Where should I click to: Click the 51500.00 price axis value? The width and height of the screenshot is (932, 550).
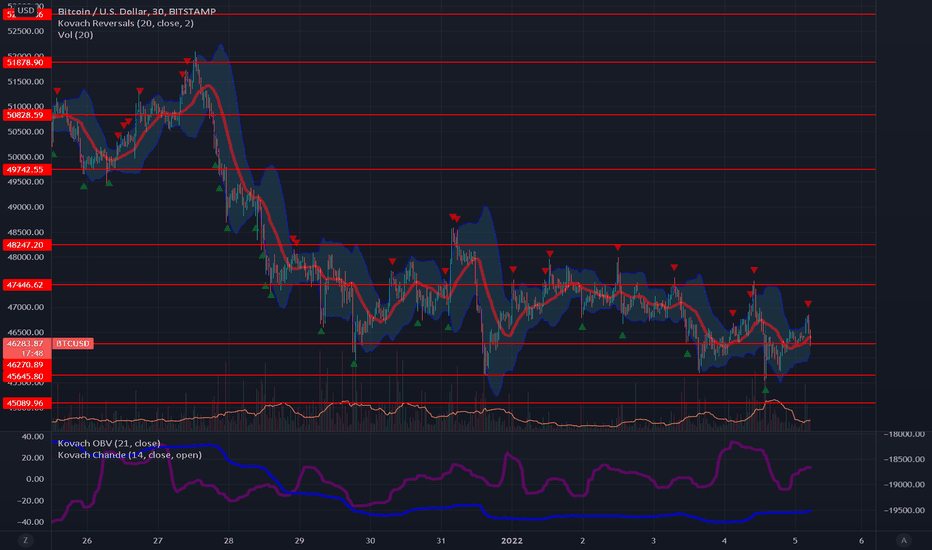[x=26, y=81]
